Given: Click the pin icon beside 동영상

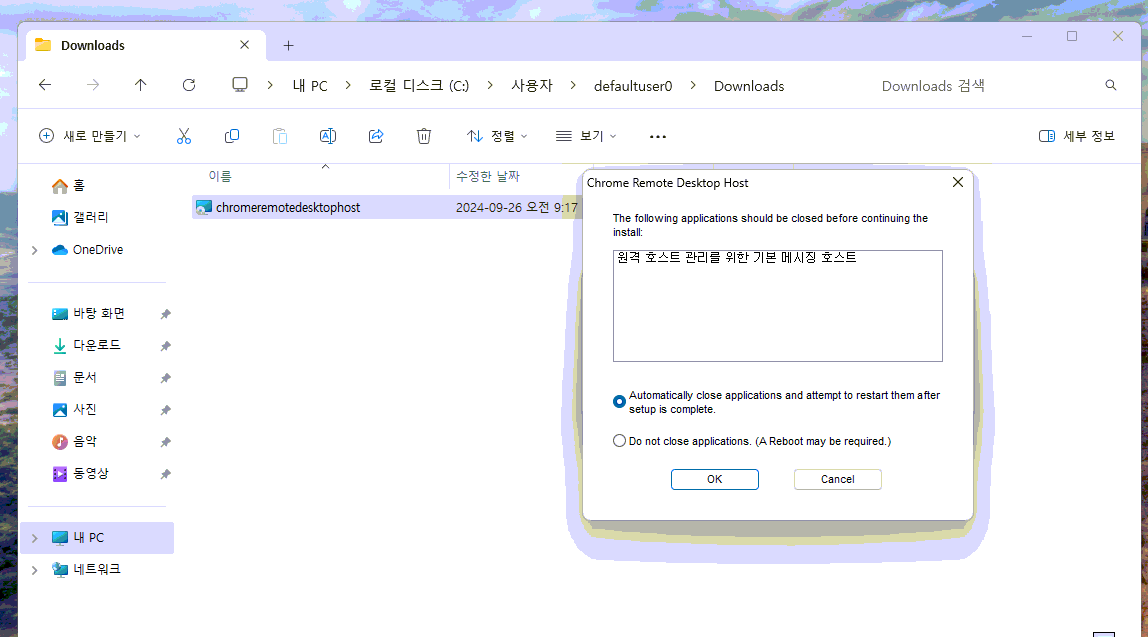Looking at the screenshot, I should [x=165, y=474].
